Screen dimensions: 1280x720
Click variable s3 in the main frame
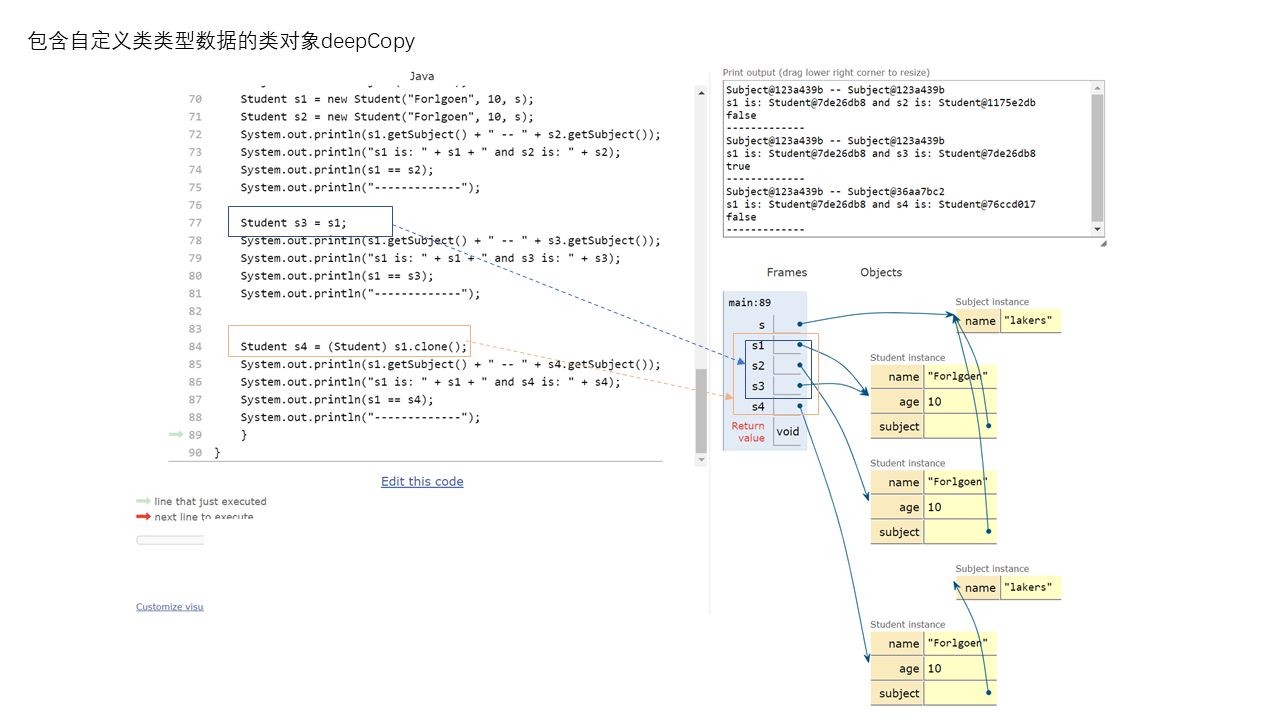(758, 386)
